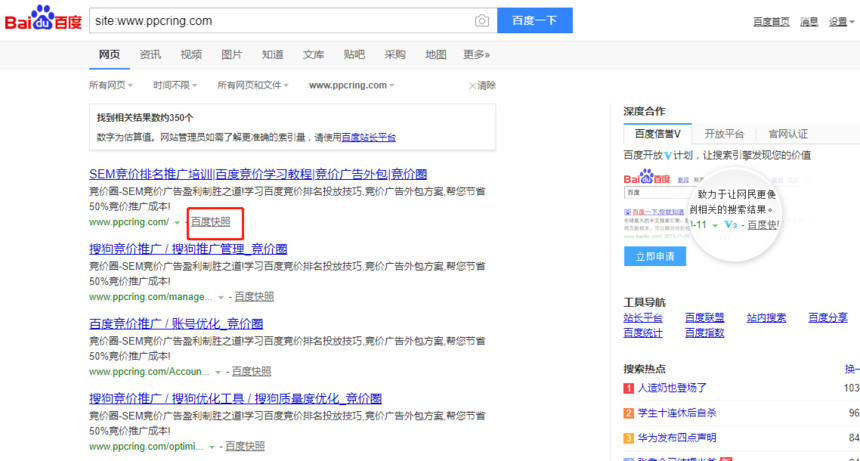Viewport: 860px width, 461px height.
Task: Open result 搜狗竞价推广 / 搜狗推广管理_竞价圈
Action: coord(188,249)
